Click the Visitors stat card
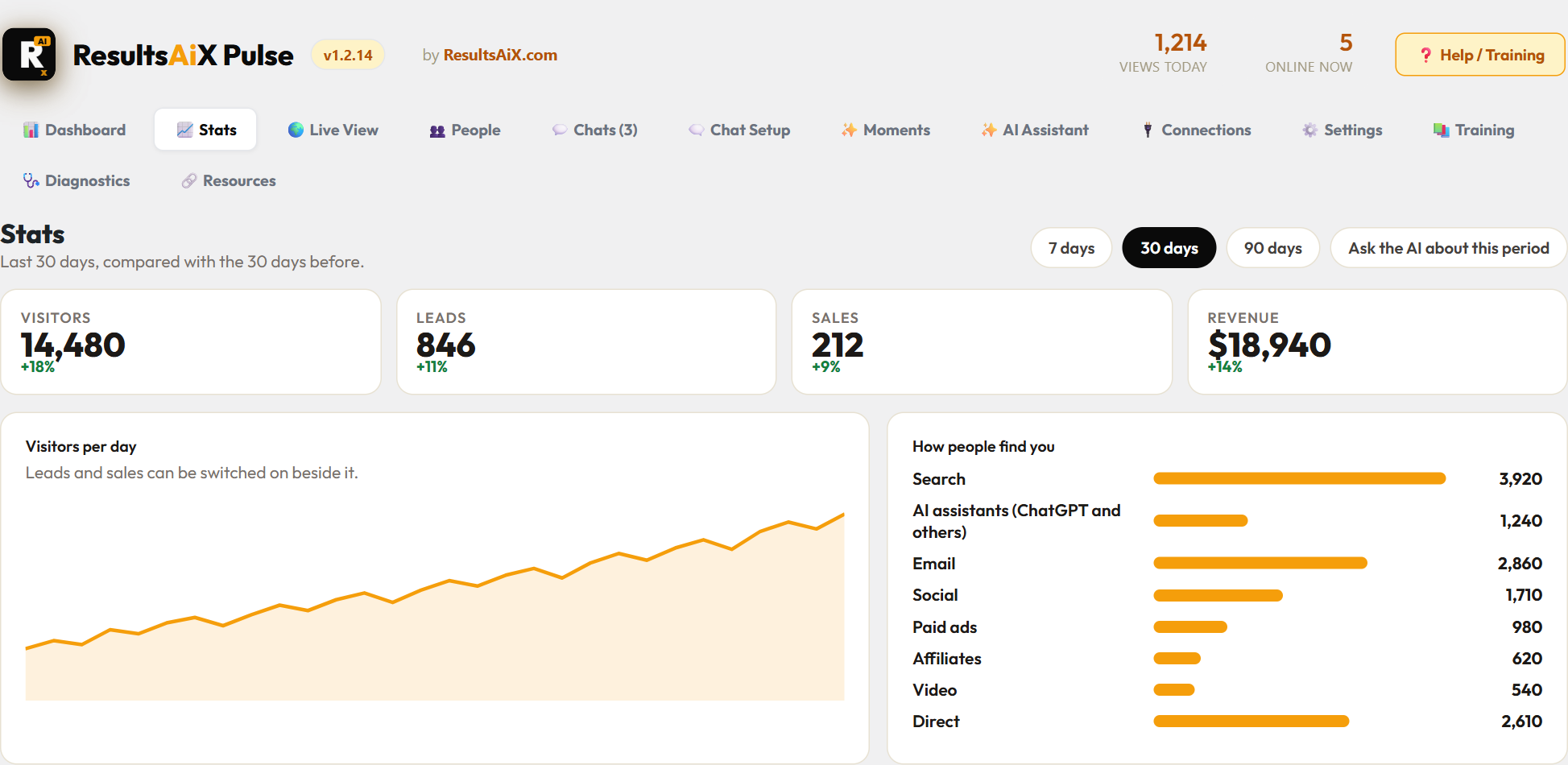Viewport: 1568px width, 765px height. (x=191, y=342)
